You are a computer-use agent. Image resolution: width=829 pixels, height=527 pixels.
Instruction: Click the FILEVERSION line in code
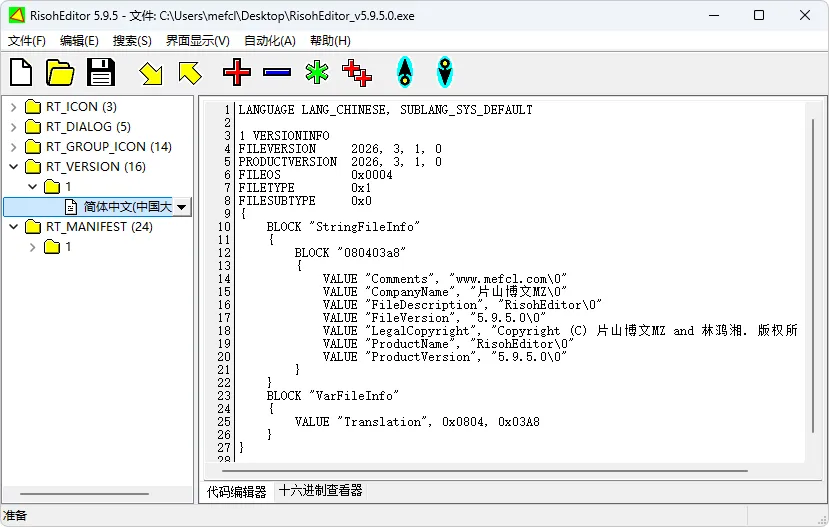[x=340, y=149]
